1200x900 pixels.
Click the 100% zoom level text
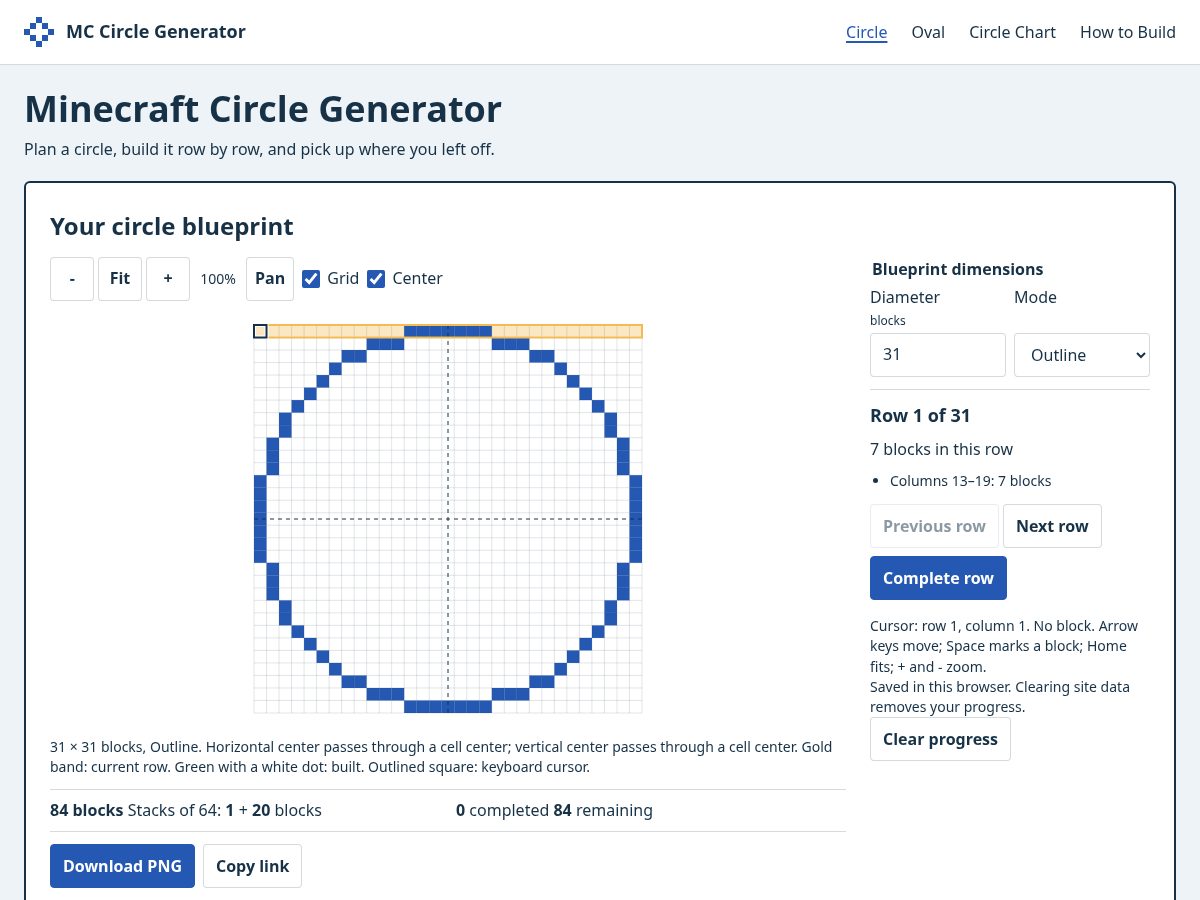click(x=218, y=279)
